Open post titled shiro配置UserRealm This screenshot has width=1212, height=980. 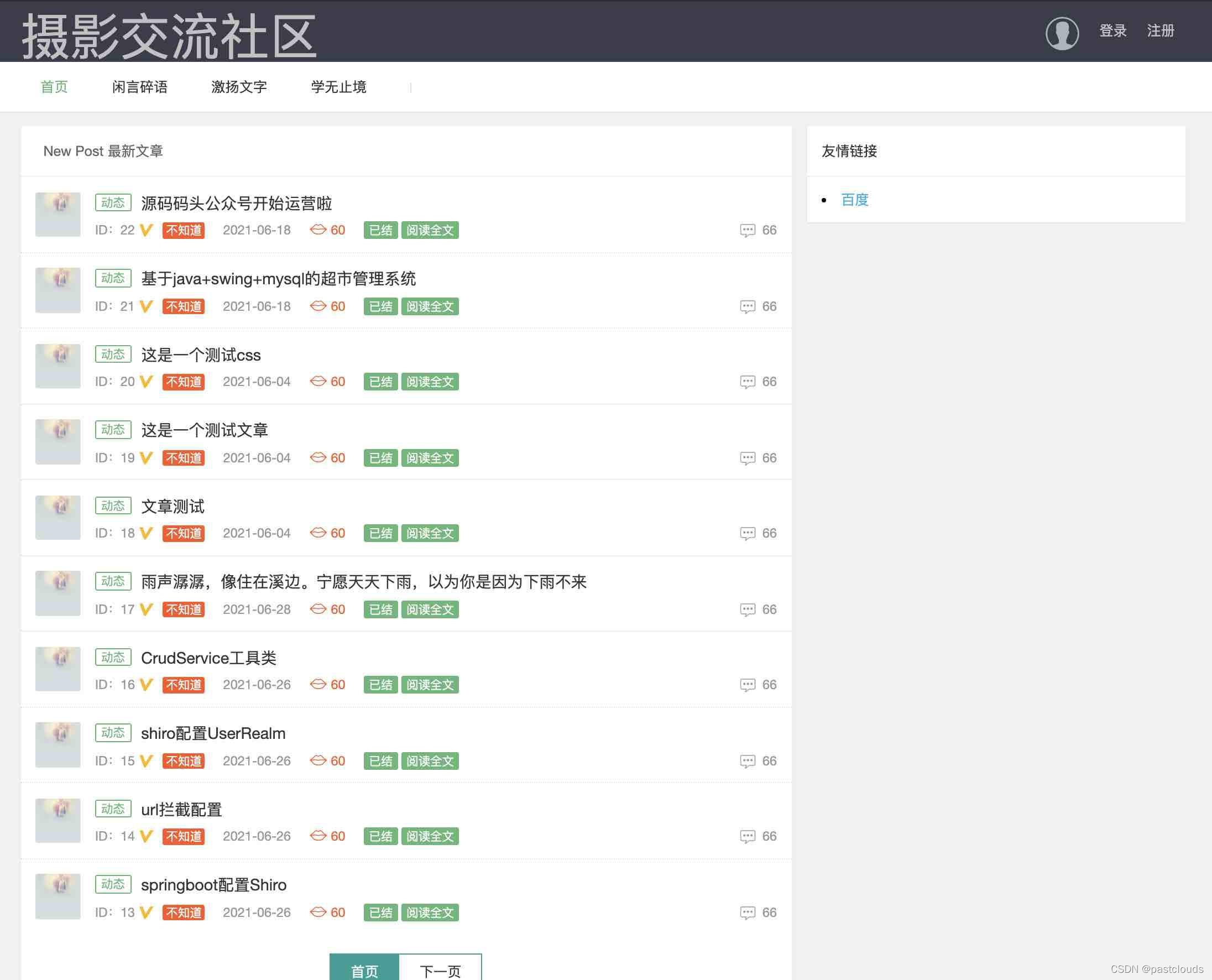pos(213,733)
